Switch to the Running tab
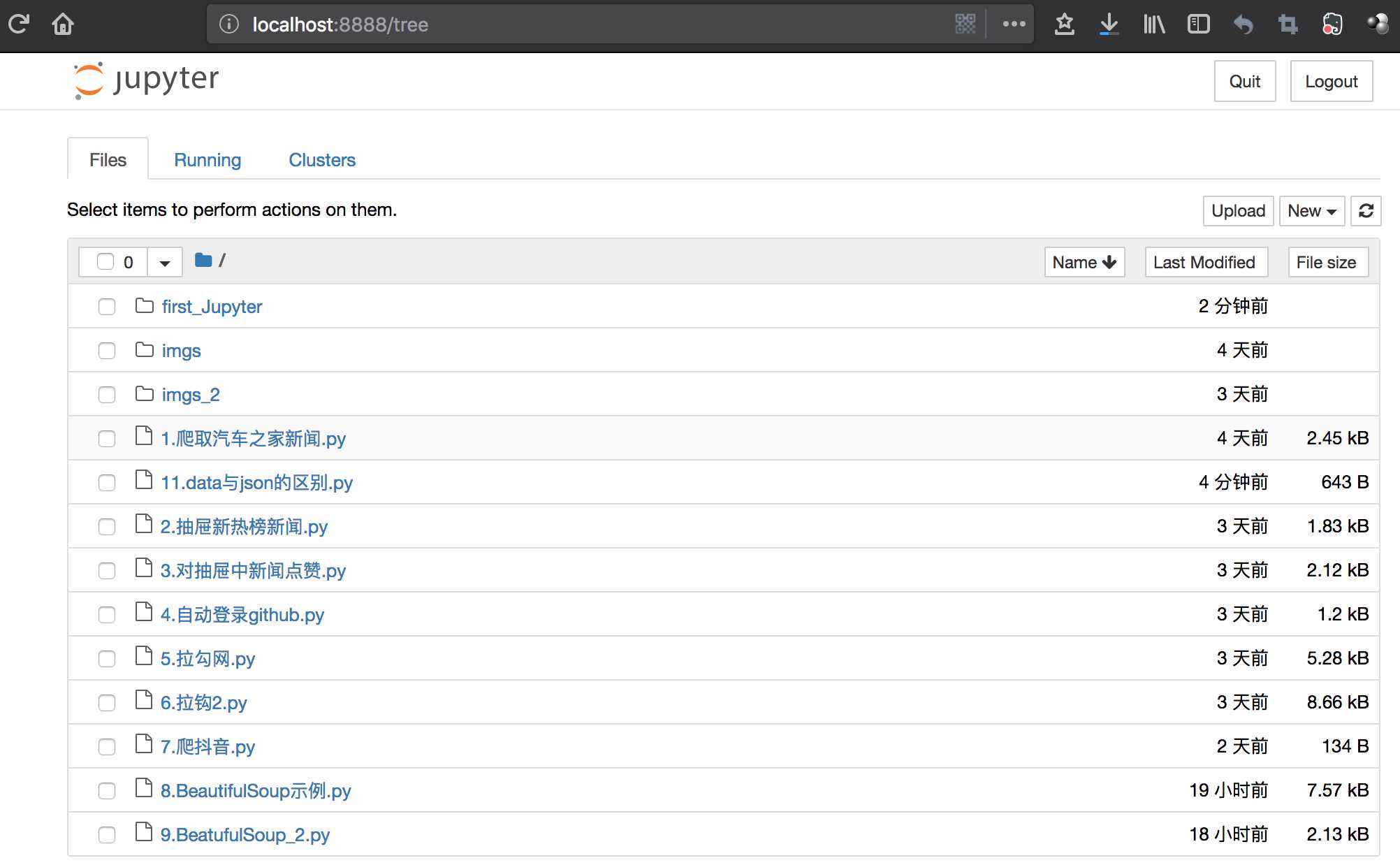 (207, 160)
